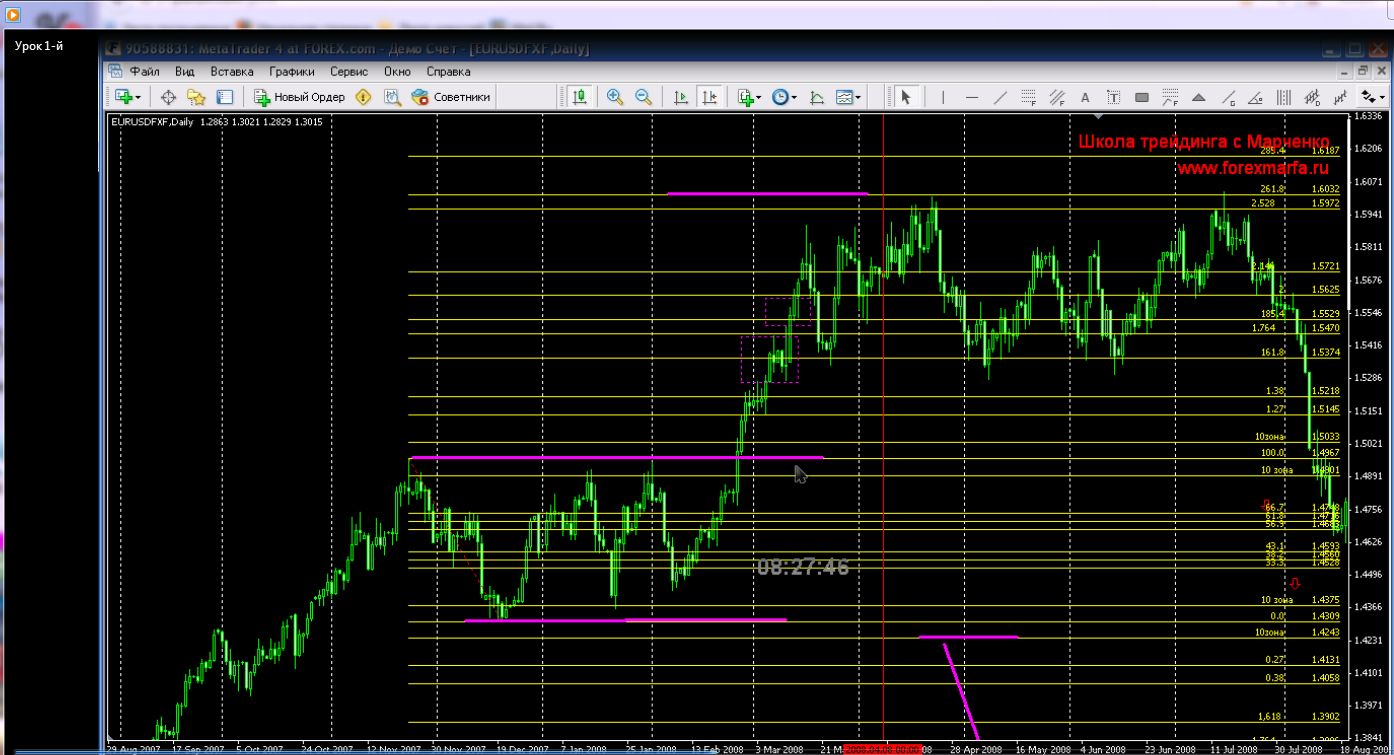
Task: Expand the arrows tool dropdown arrow
Action: pos(1381,98)
